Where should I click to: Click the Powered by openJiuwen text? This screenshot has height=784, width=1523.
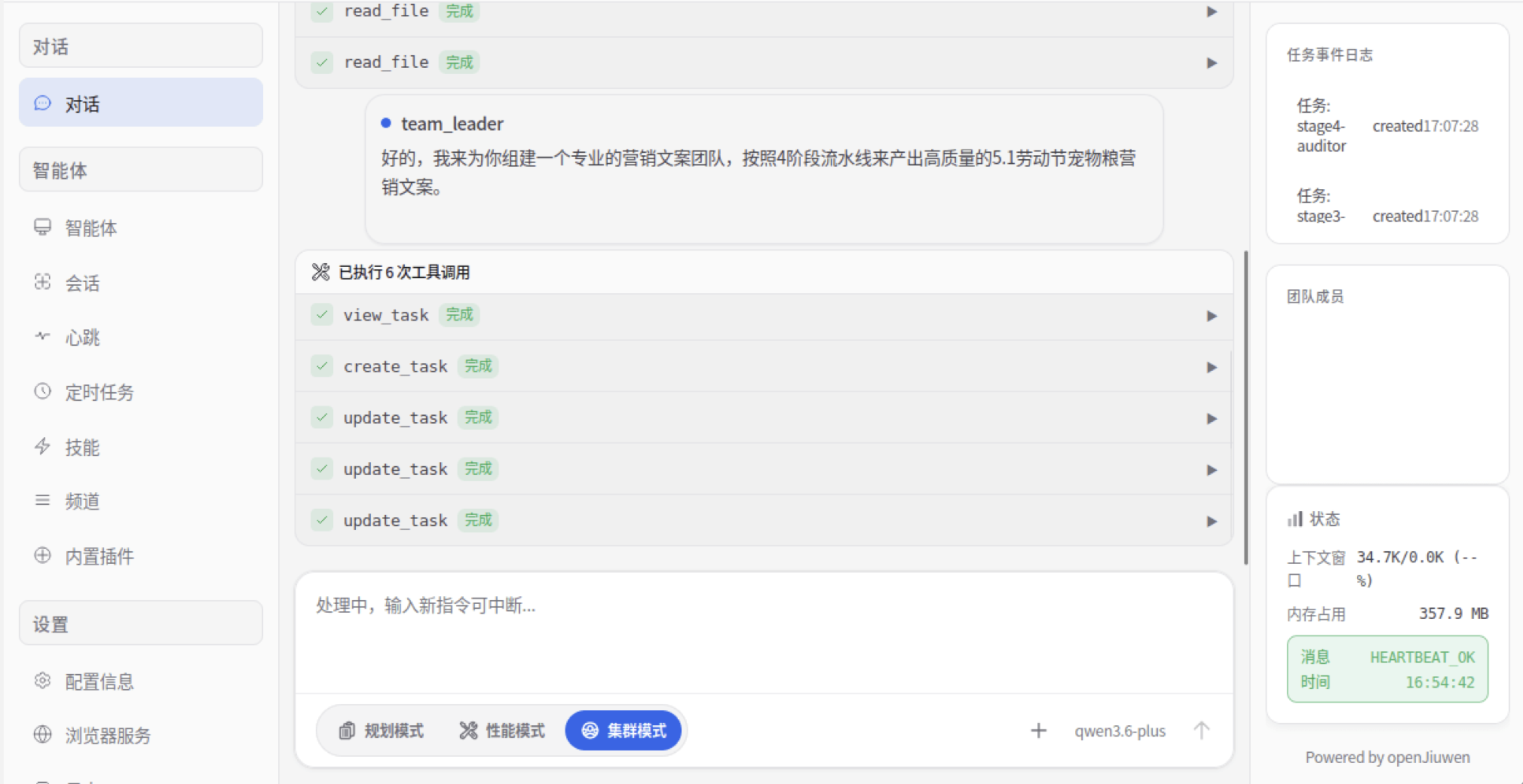[1387, 757]
